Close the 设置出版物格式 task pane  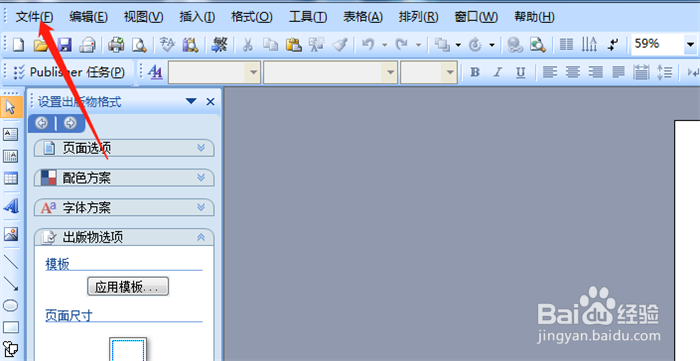(x=210, y=102)
